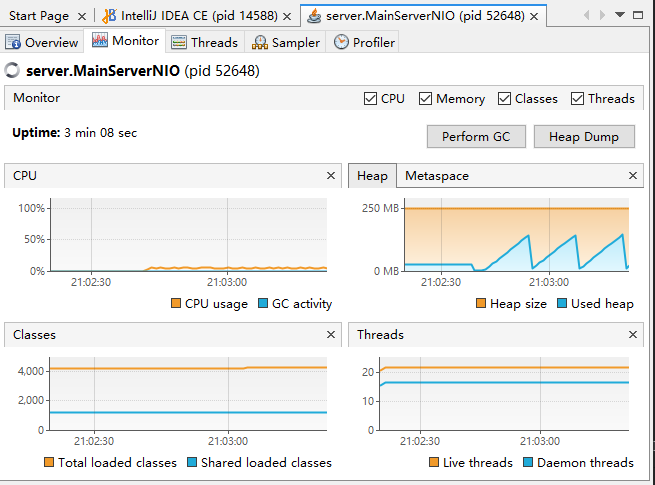Click the maximize window icon in tab bar
The width and height of the screenshot is (655, 485).
point(640,16)
